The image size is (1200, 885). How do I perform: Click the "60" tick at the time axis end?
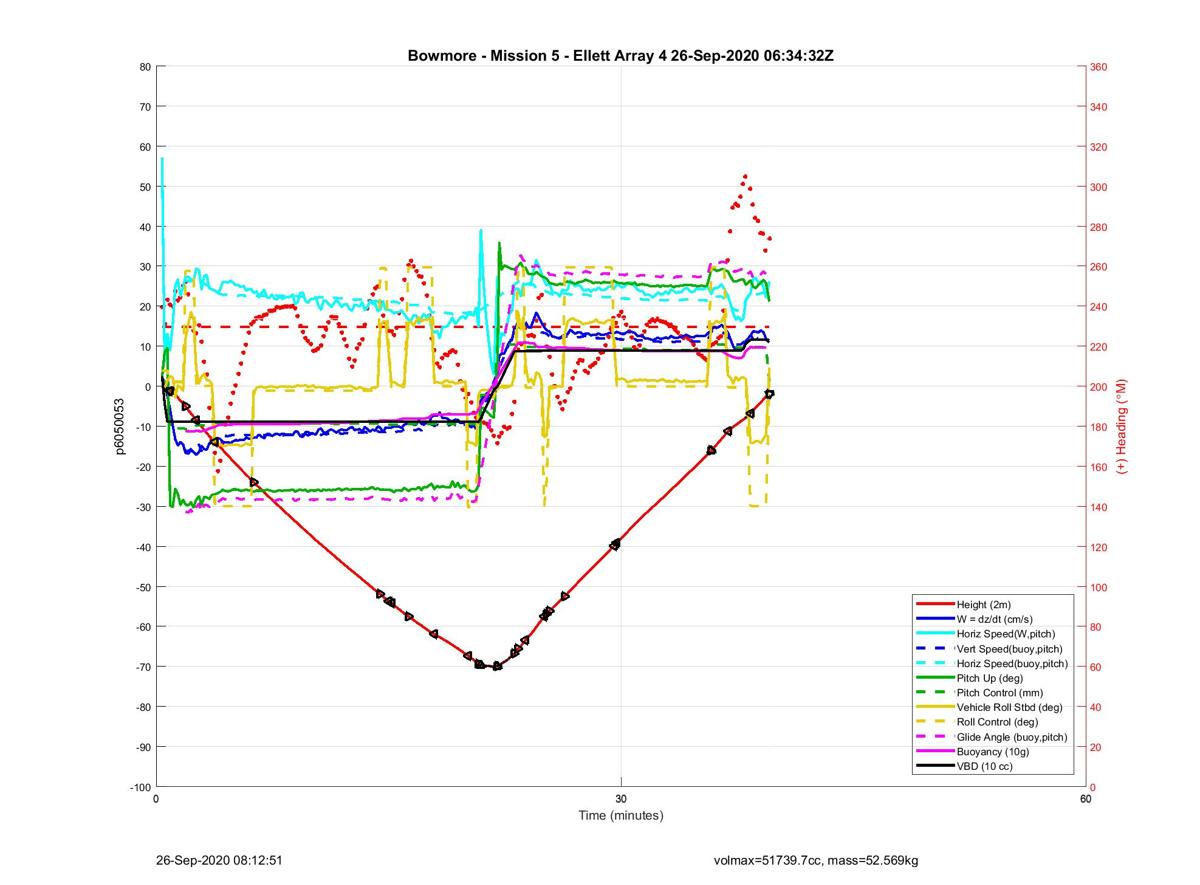[x=1085, y=799]
